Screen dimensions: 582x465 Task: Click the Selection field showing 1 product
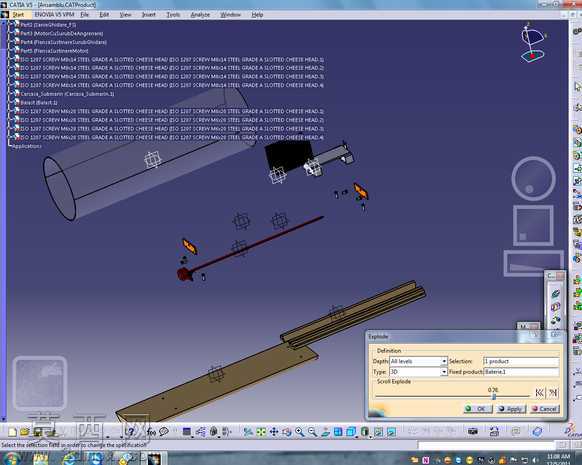coord(521,361)
